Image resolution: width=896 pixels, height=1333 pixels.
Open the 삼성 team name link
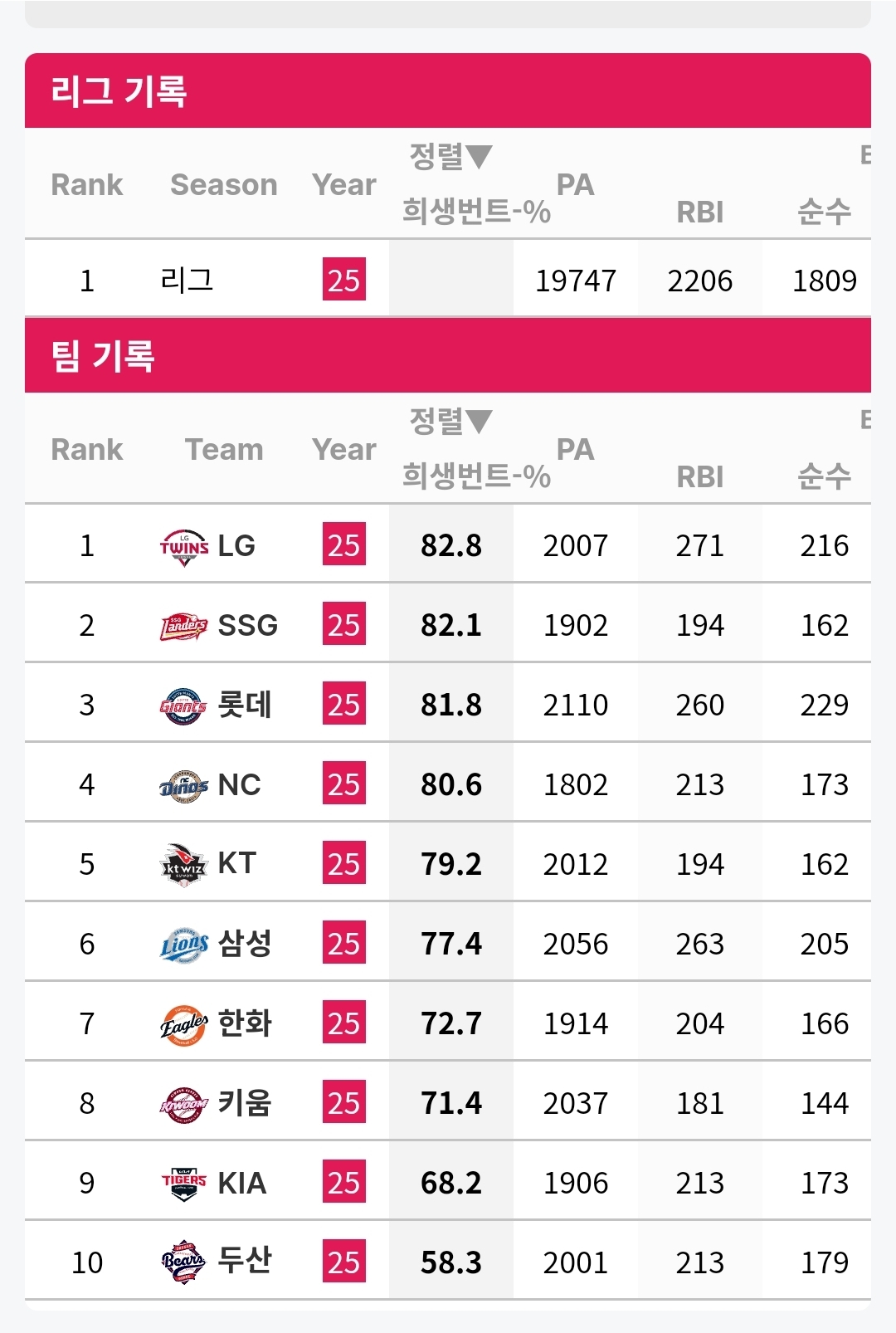tap(244, 943)
